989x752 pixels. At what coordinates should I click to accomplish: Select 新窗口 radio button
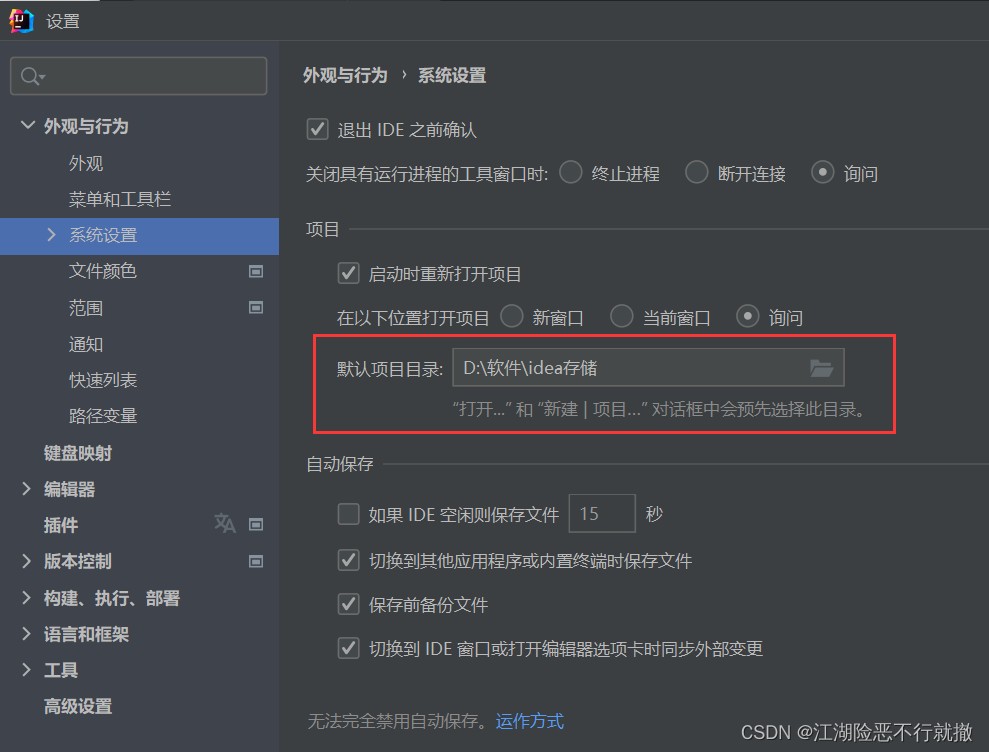[x=512, y=316]
